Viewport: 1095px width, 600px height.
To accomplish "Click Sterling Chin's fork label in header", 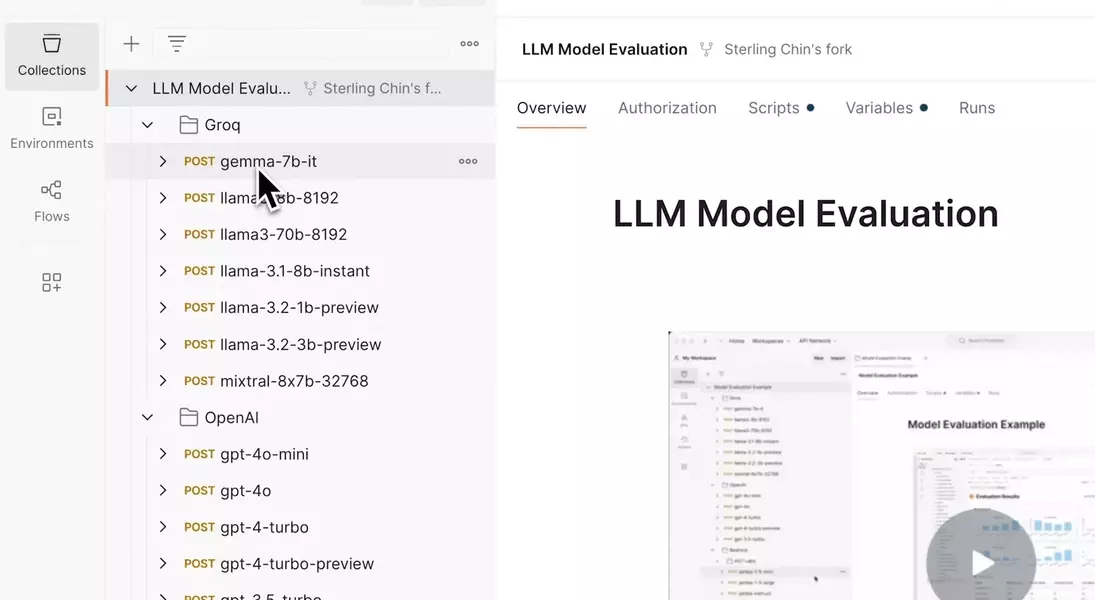I will click(x=788, y=50).
